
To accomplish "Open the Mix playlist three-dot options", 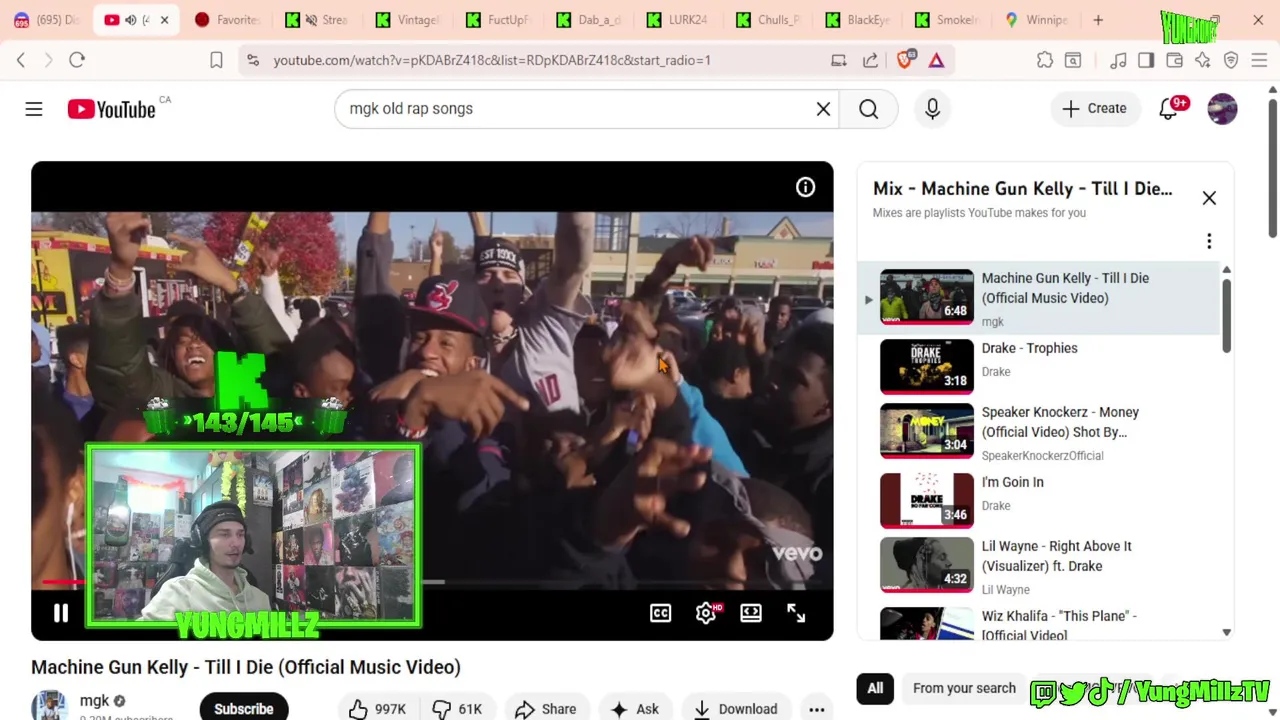I will [x=1209, y=241].
